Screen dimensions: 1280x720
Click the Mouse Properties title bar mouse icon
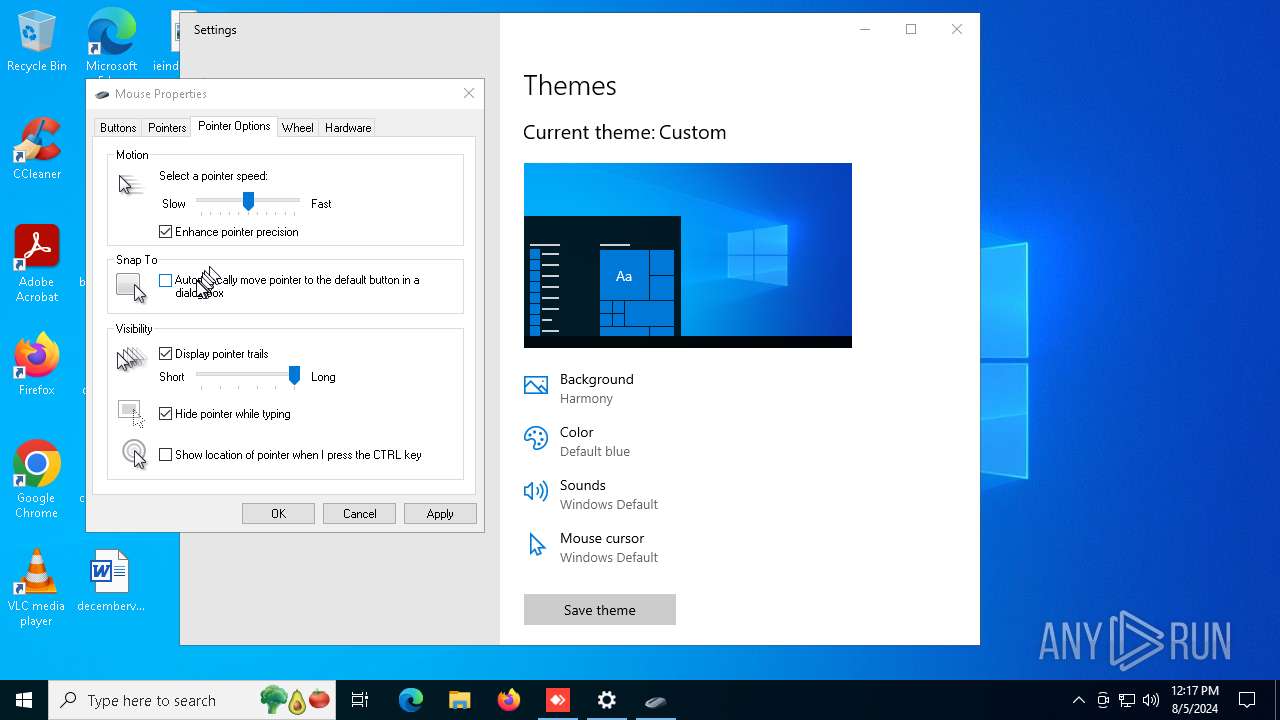[x=102, y=94]
